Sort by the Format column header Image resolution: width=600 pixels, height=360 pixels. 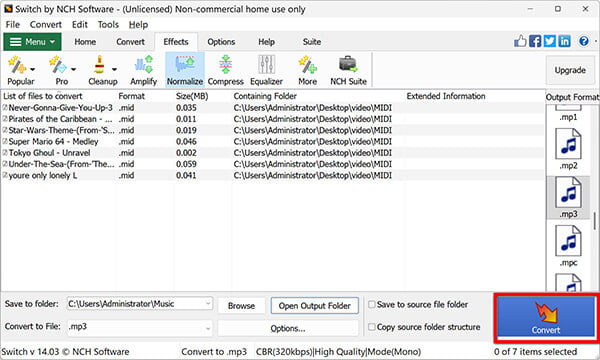click(x=132, y=96)
